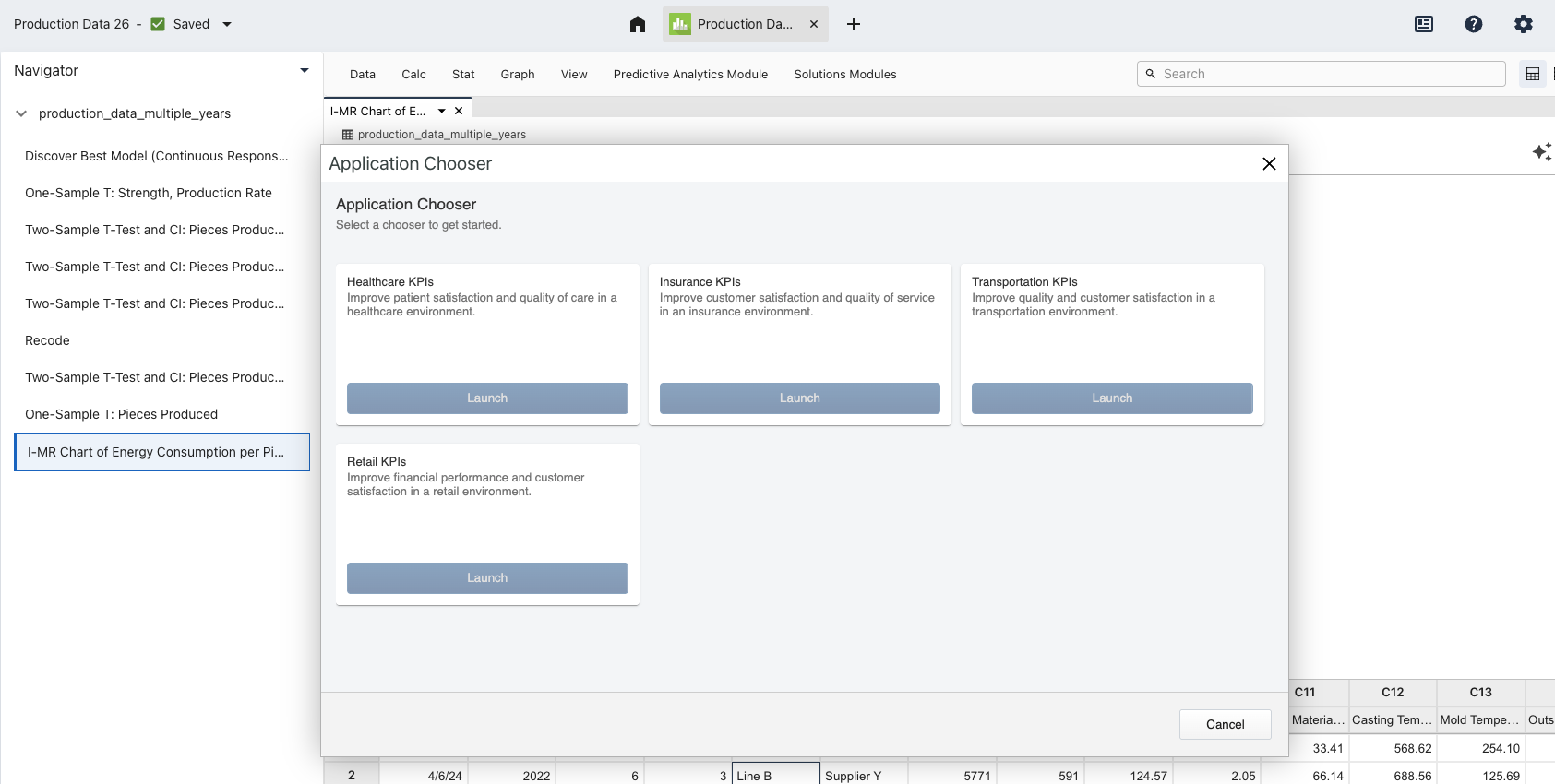Select the C12 column header
Viewport: 1555px width, 784px height.
click(1393, 692)
